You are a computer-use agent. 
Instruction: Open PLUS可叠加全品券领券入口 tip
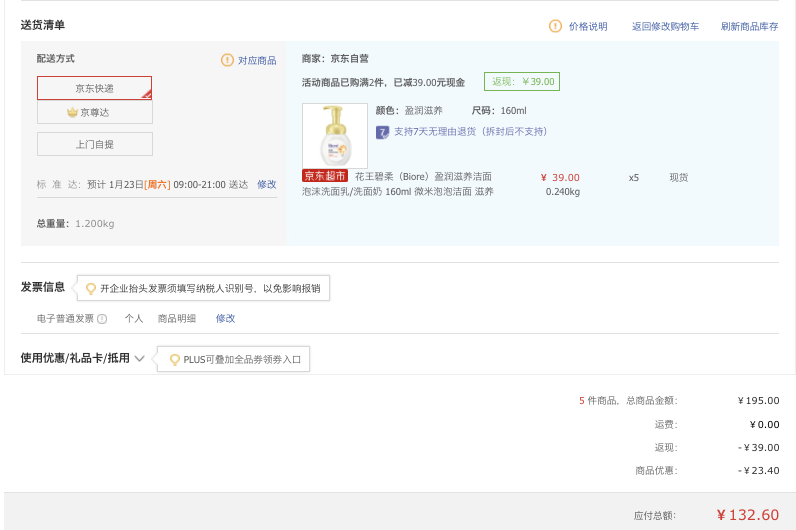point(234,359)
